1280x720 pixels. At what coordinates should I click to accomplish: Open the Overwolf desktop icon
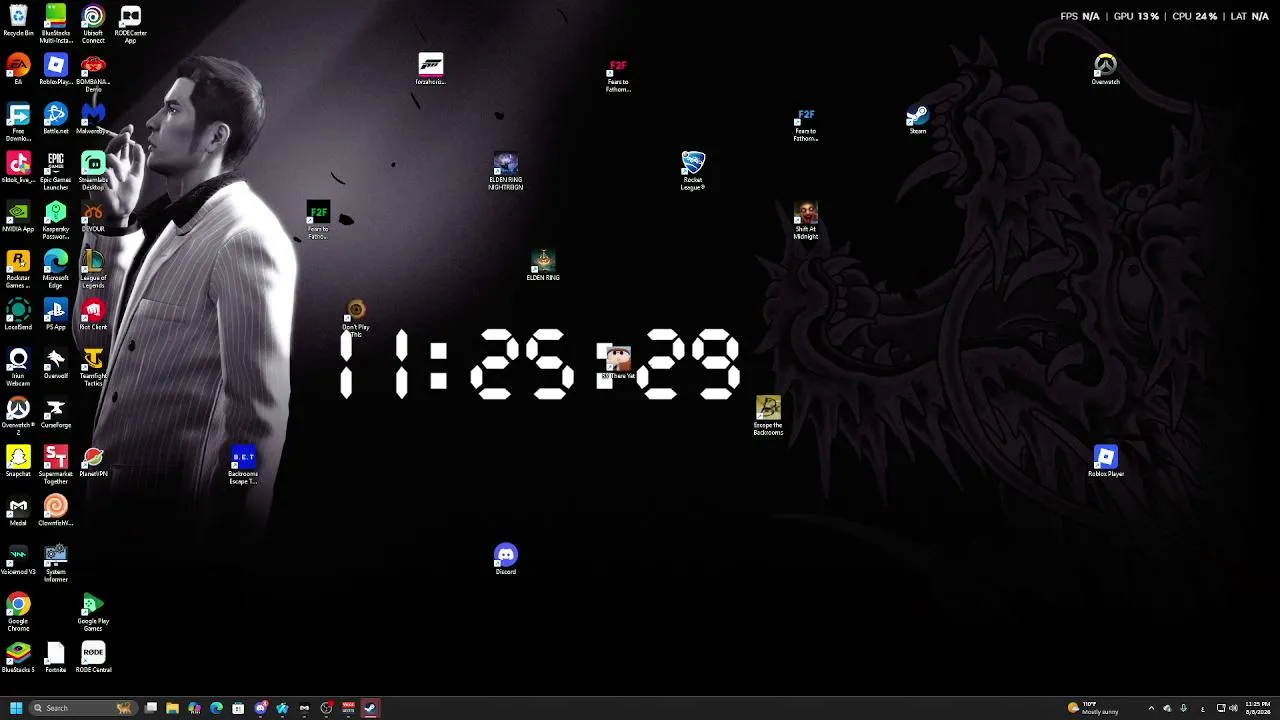tap(55, 364)
